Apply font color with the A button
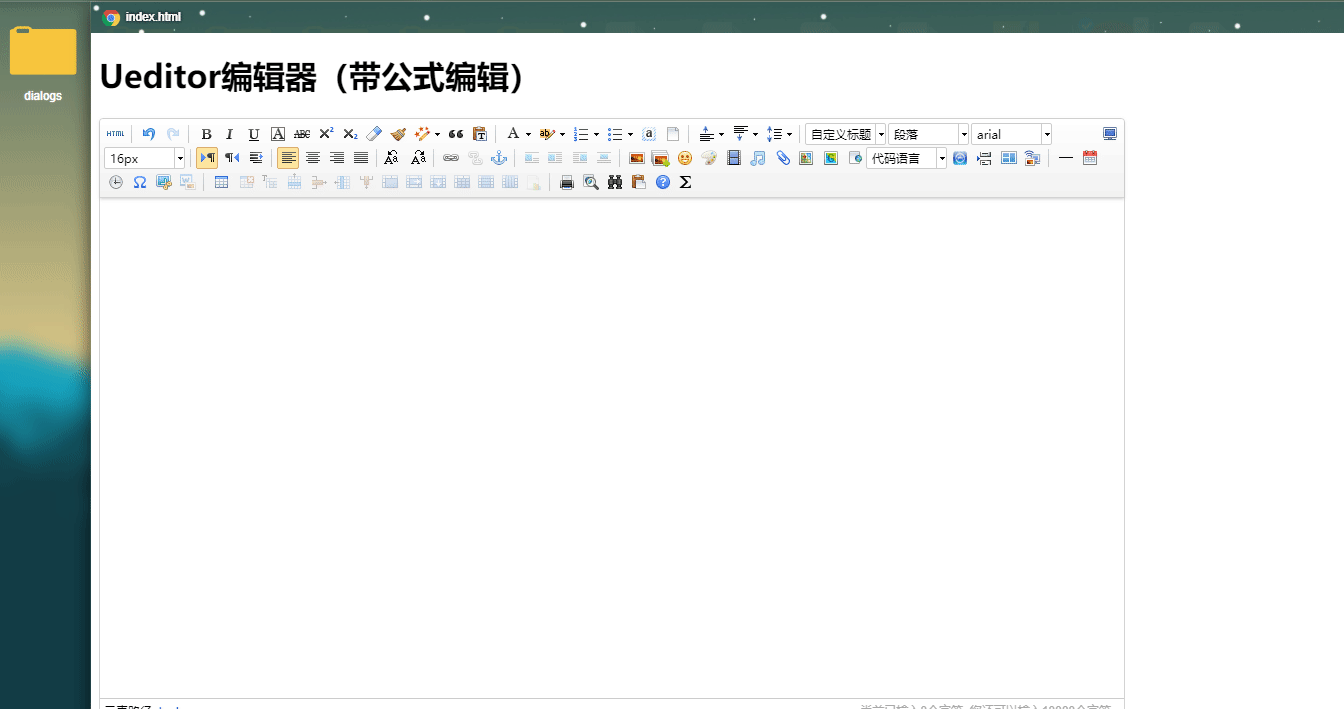The height and width of the screenshot is (709, 1344). point(513,134)
